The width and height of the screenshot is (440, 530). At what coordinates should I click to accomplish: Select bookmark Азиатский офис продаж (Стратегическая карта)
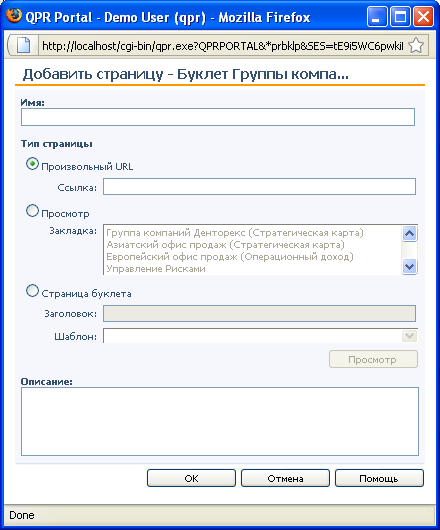(225, 244)
